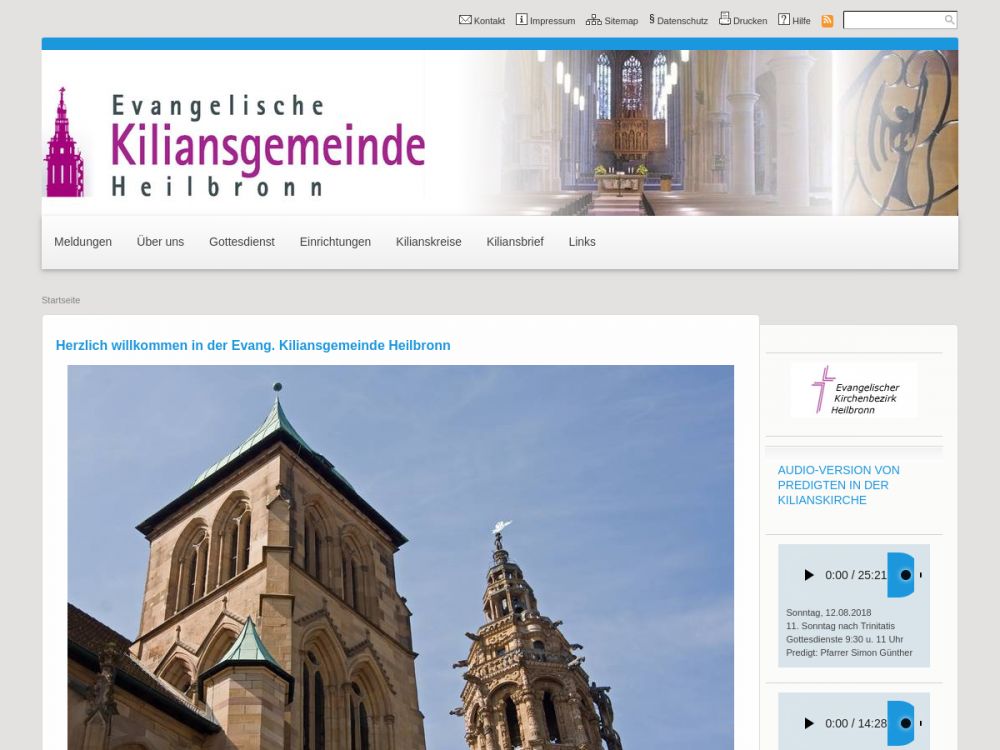Focus the search text field
This screenshot has height=750, width=1000.
893,20
